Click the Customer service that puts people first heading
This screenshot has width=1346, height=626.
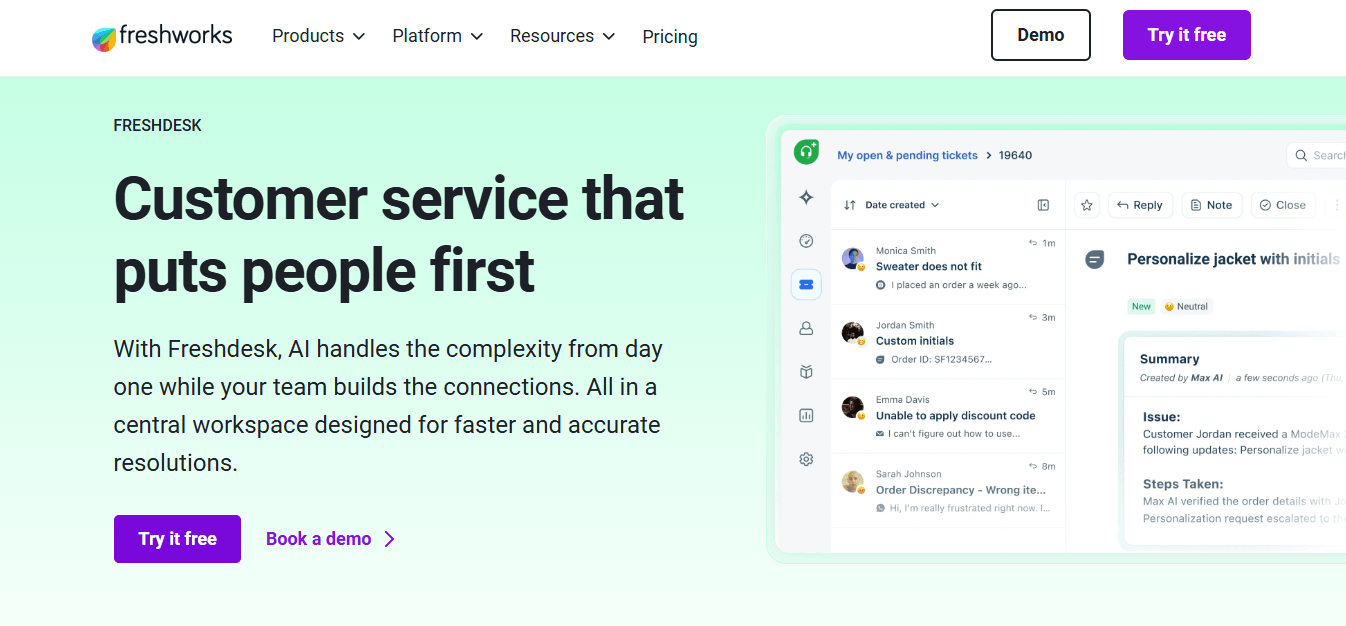click(x=399, y=235)
